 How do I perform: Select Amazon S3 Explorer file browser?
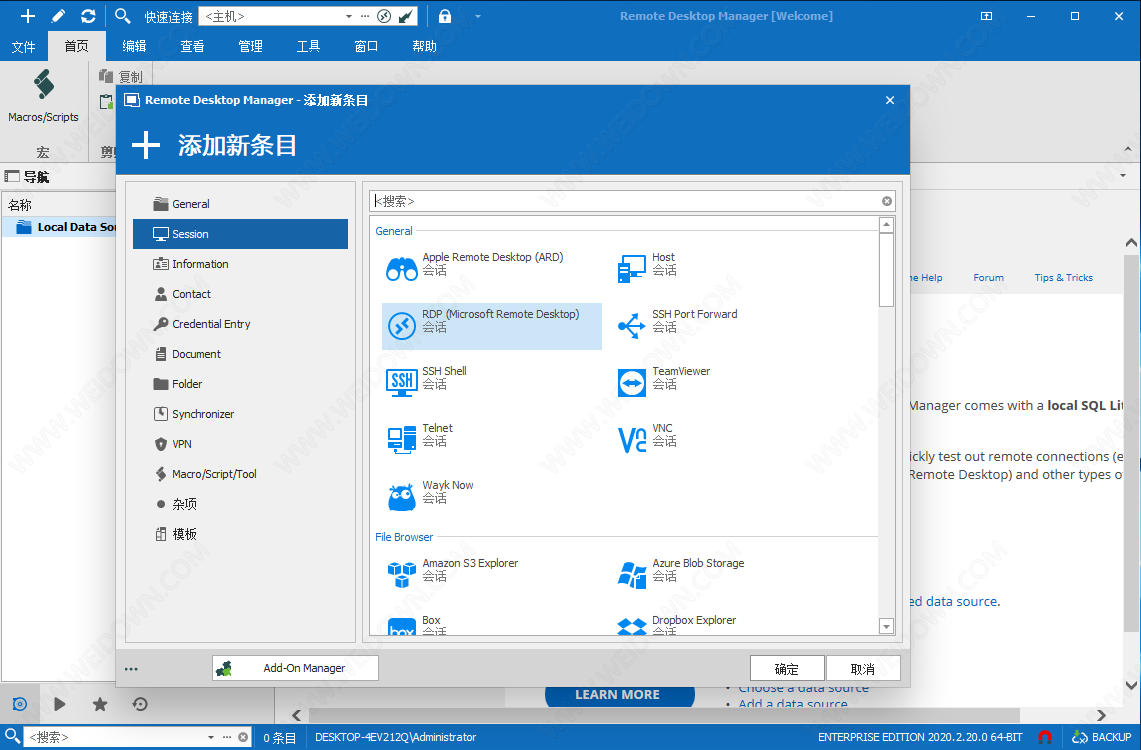click(x=469, y=571)
